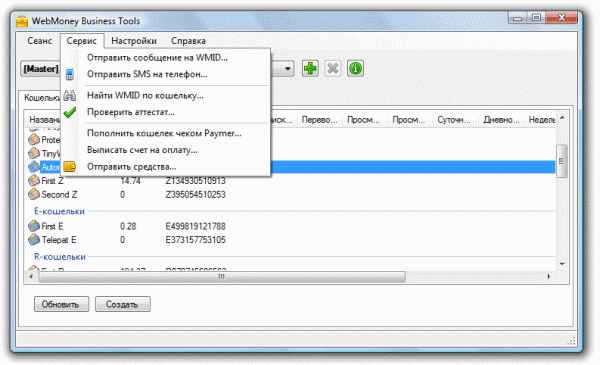The width and height of the screenshot is (600, 365).
Task: Maximize the WebMoney Business Tools window
Action: (x=536, y=18)
